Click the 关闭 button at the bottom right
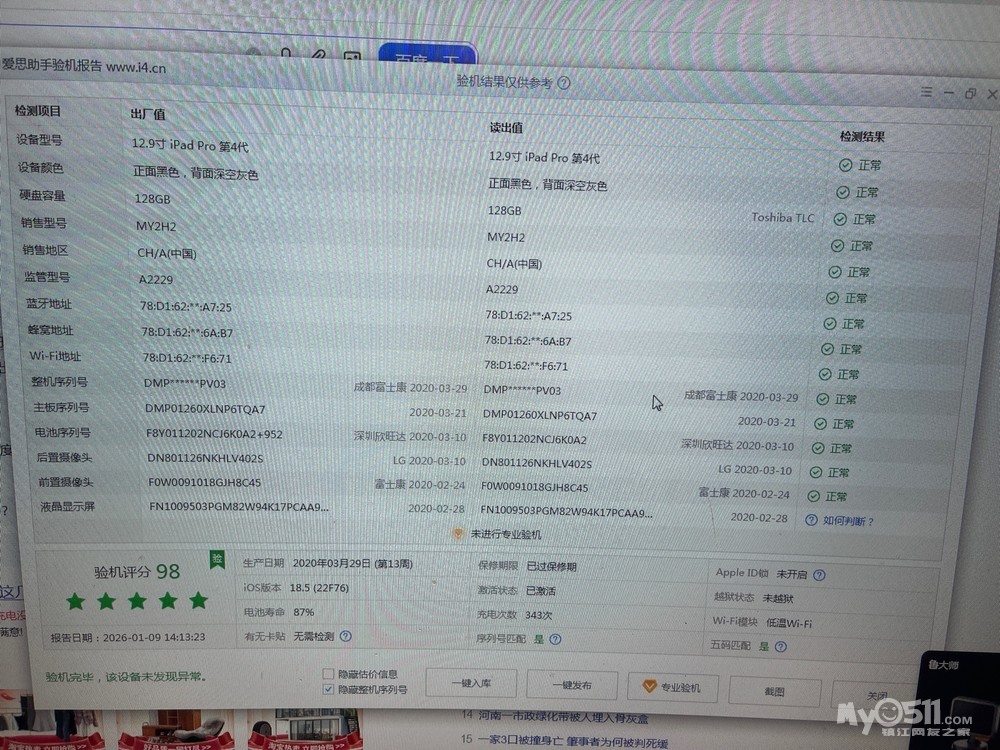Screen dimensions: 1000x750 pos(876,696)
